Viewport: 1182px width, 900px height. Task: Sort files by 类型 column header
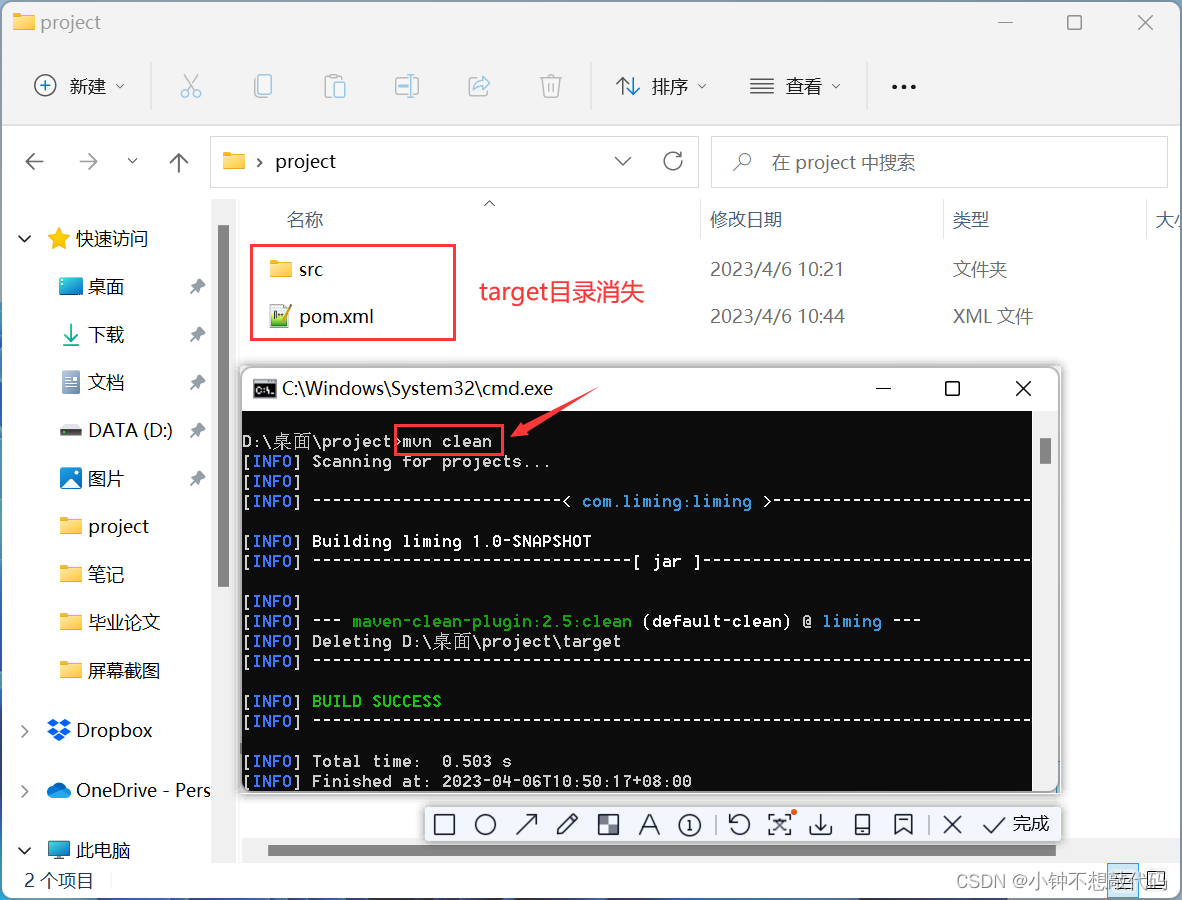coord(970,219)
